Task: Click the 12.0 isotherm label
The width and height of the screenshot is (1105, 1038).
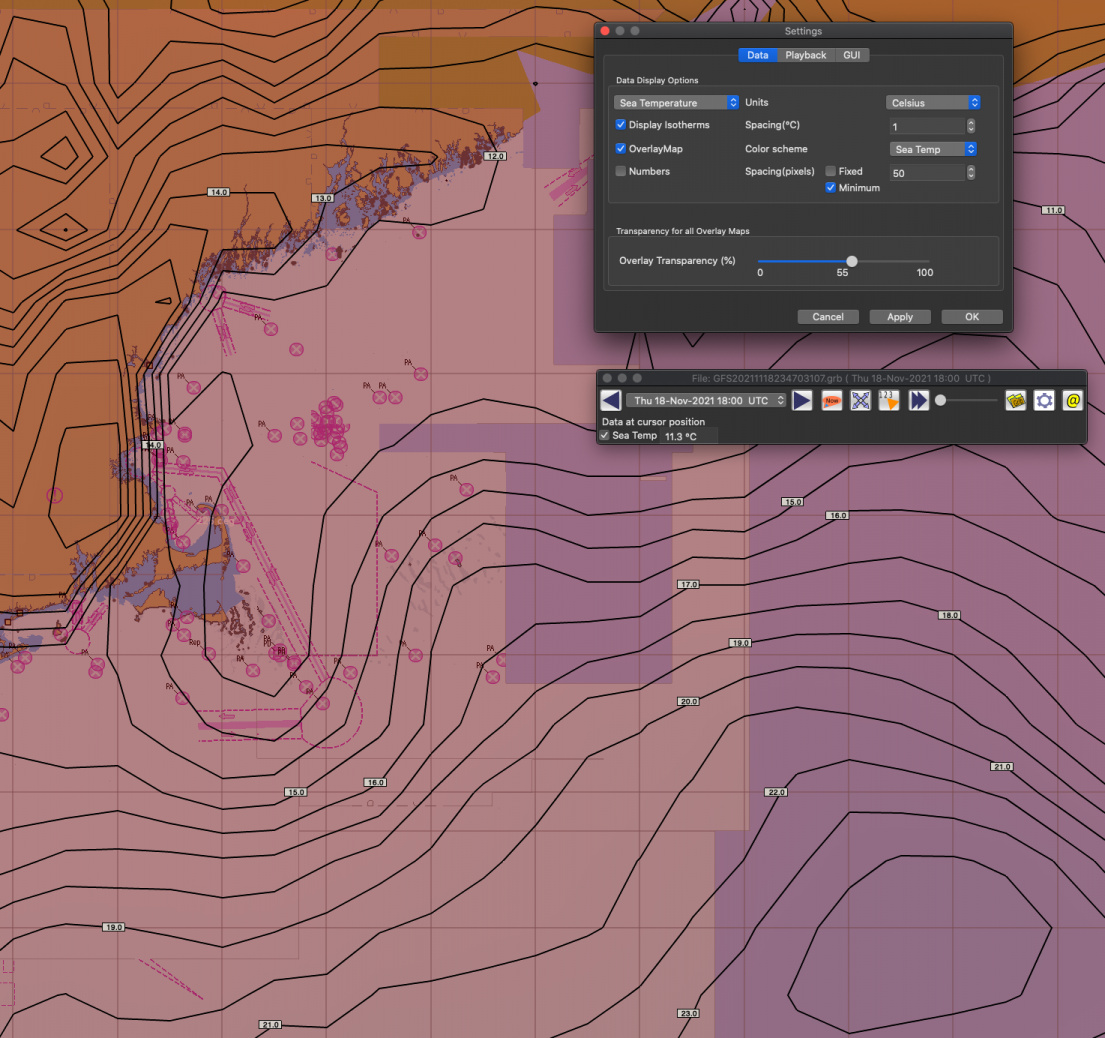Action: [495, 156]
